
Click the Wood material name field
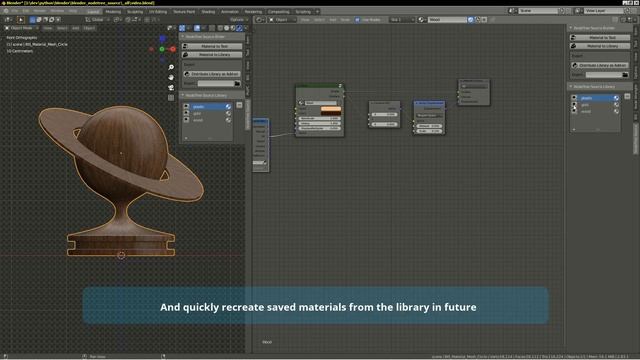pos(447,20)
